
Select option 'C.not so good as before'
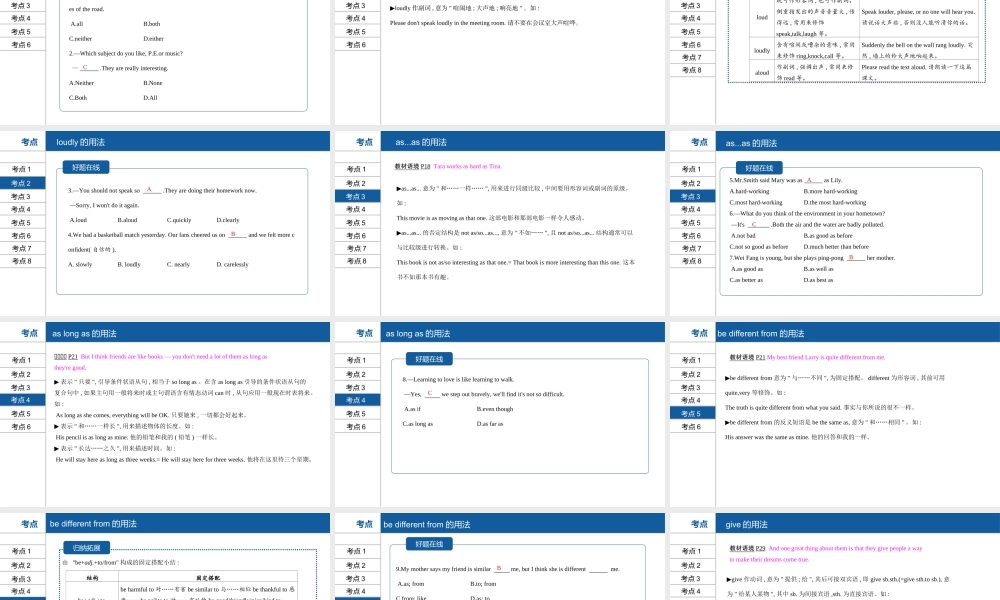pyautogui.click(x=759, y=247)
